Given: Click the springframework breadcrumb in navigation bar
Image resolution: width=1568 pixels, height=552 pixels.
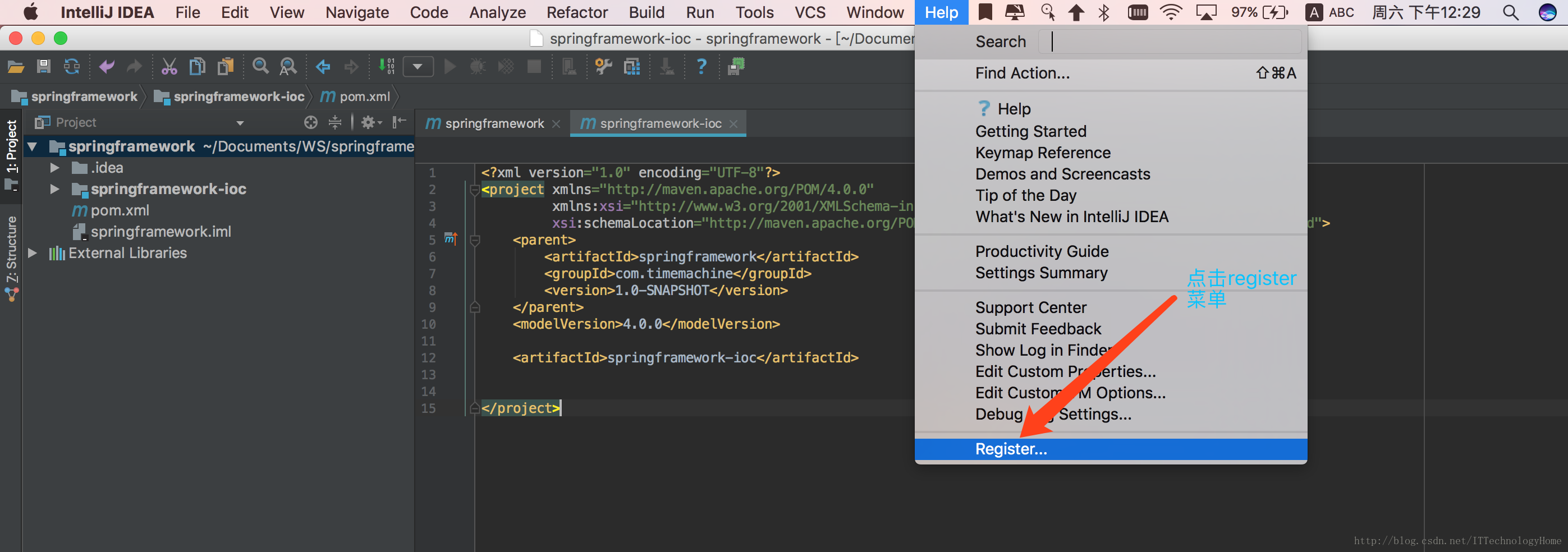Looking at the screenshot, I should pos(75,96).
